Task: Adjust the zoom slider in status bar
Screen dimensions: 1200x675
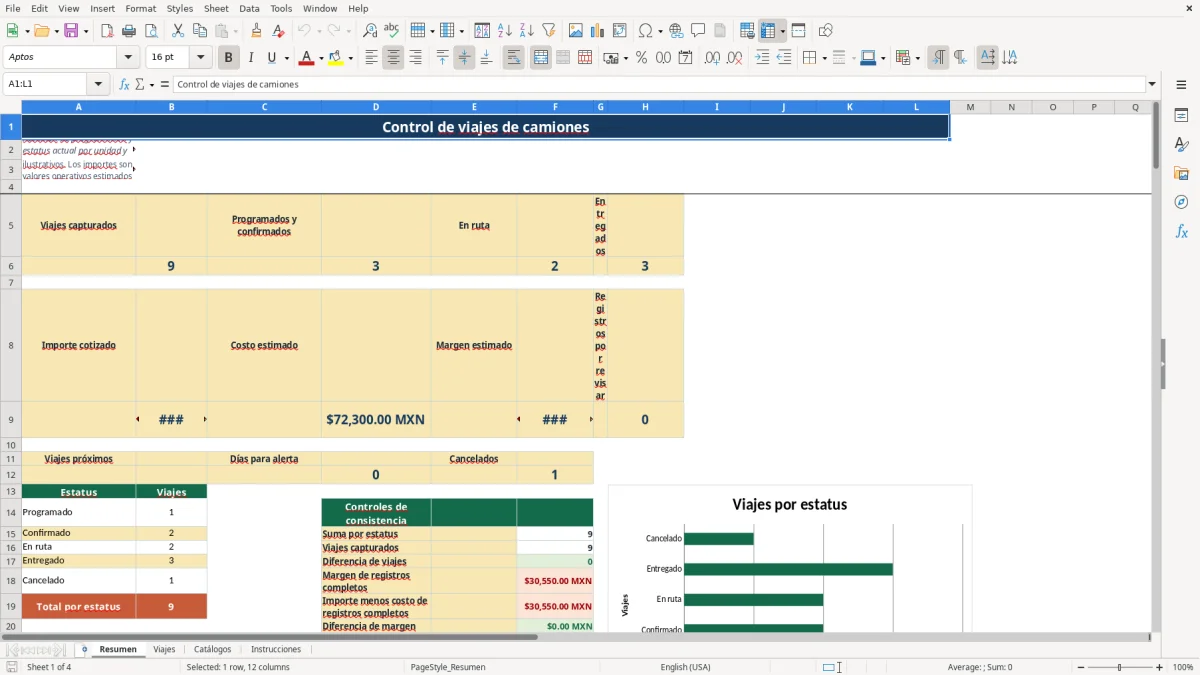Action: coord(1119,667)
